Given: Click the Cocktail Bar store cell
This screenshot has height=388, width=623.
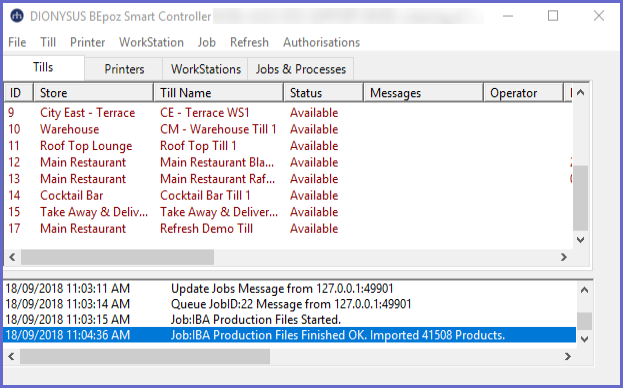Looking at the screenshot, I should pos(72,196).
